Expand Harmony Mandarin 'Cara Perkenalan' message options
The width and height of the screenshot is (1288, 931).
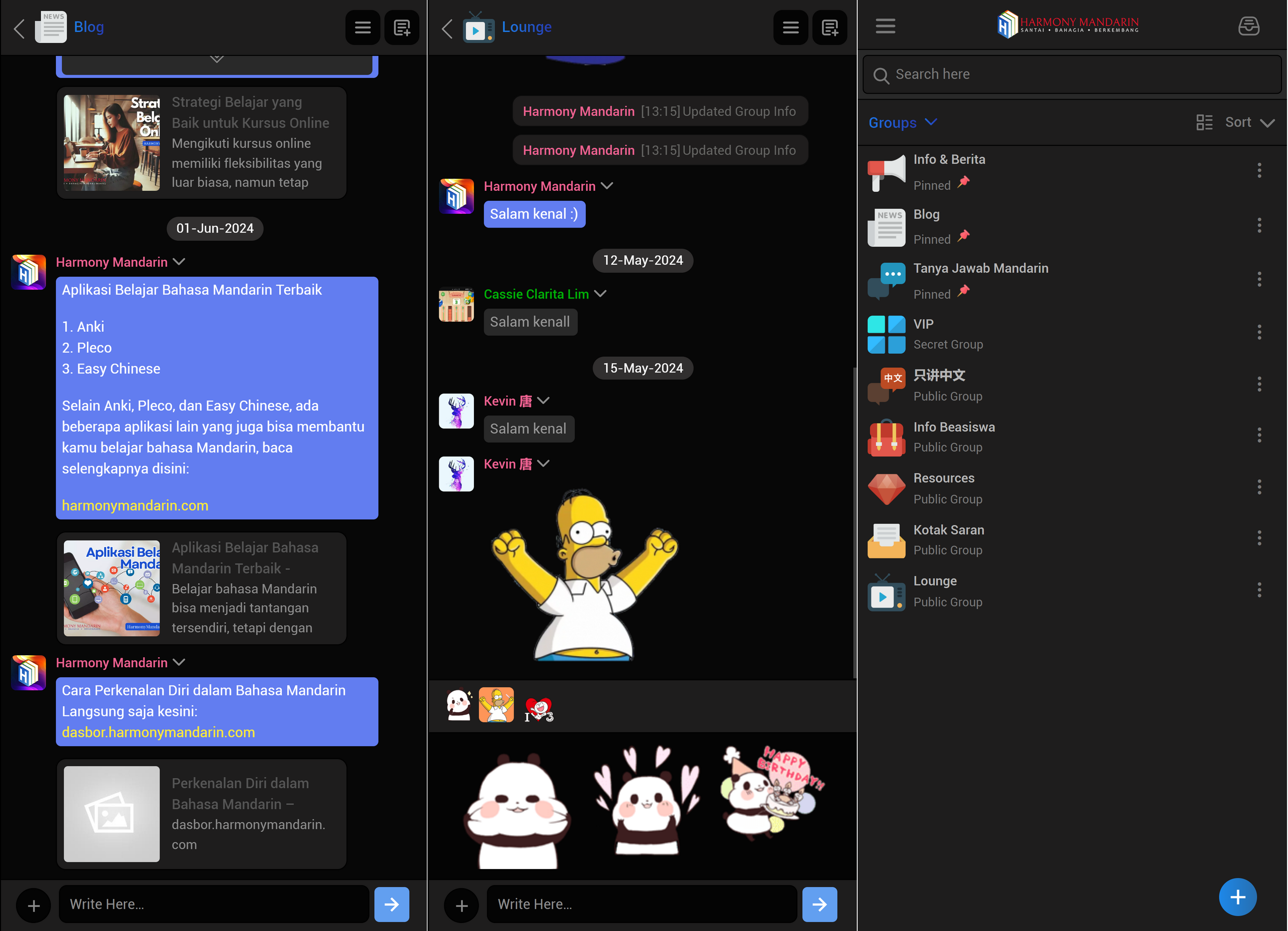pyautogui.click(x=179, y=662)
